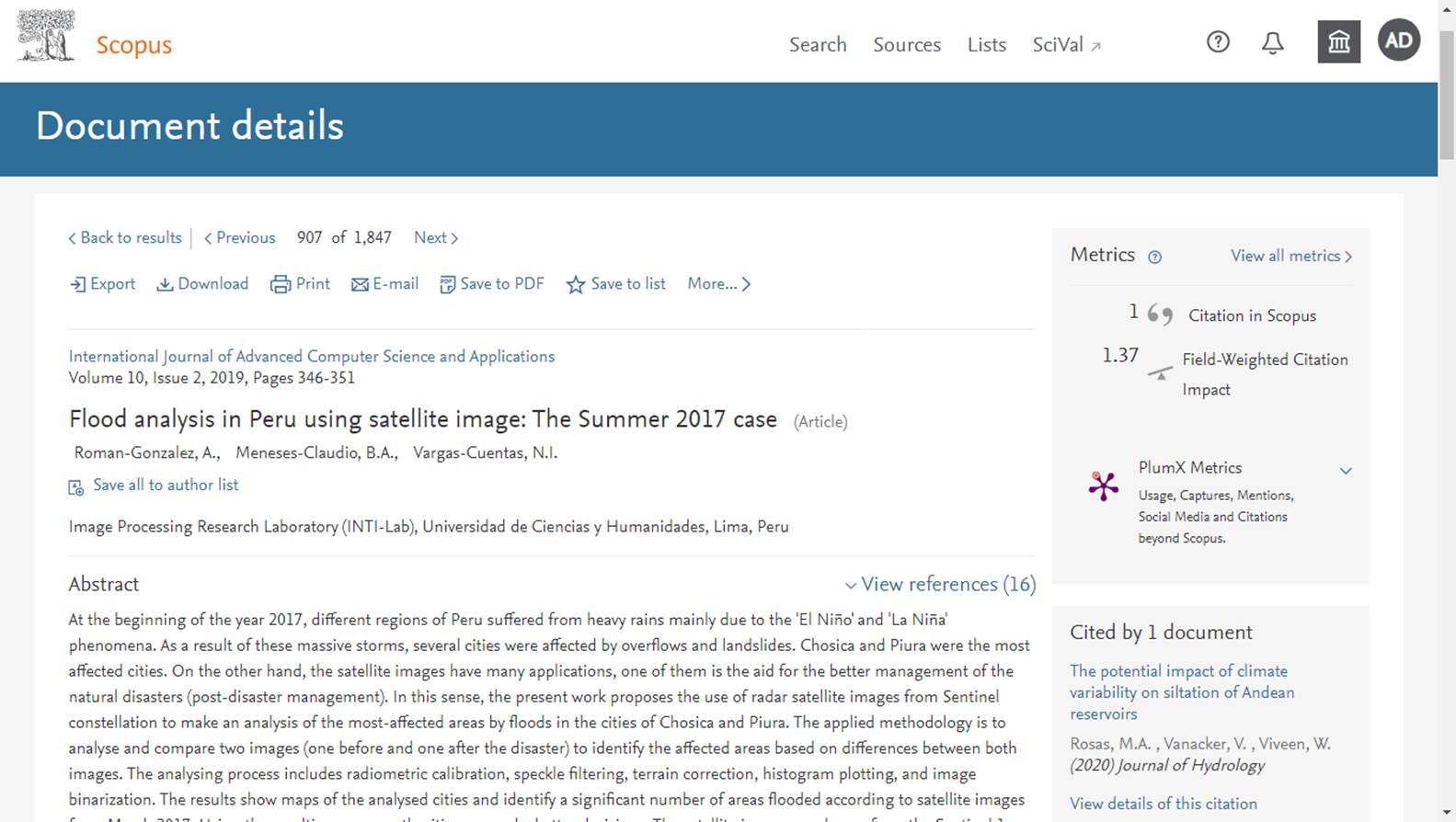
Task: Click the Scopus Elsevier tree logo
Action: pos(46,37)
